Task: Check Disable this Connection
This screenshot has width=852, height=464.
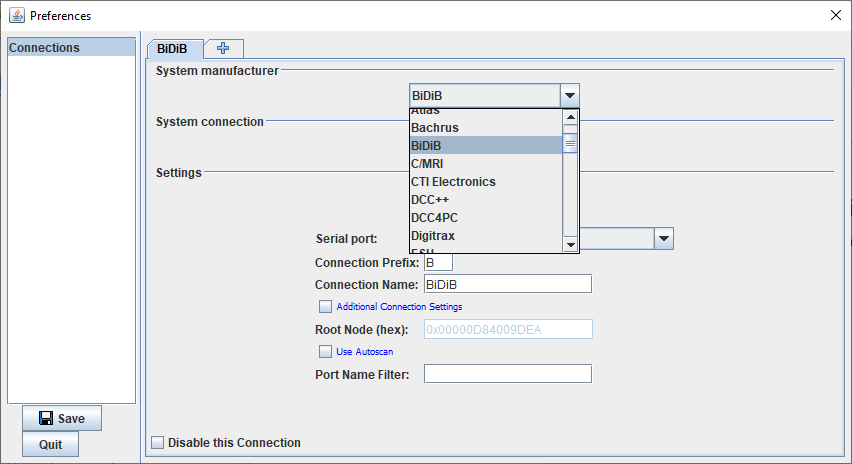Action: pos(157,442)
